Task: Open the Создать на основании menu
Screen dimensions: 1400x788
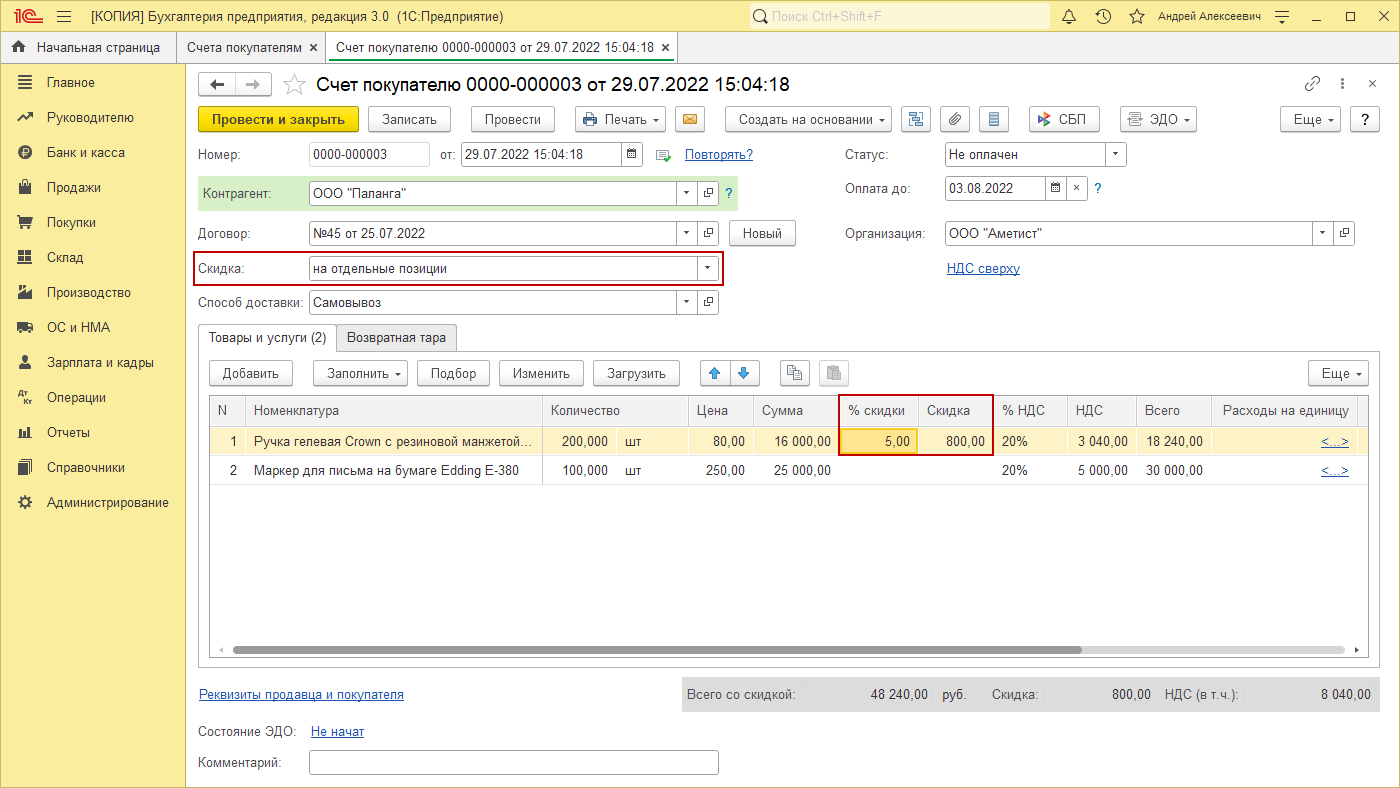Action: [x=809, y=119]
